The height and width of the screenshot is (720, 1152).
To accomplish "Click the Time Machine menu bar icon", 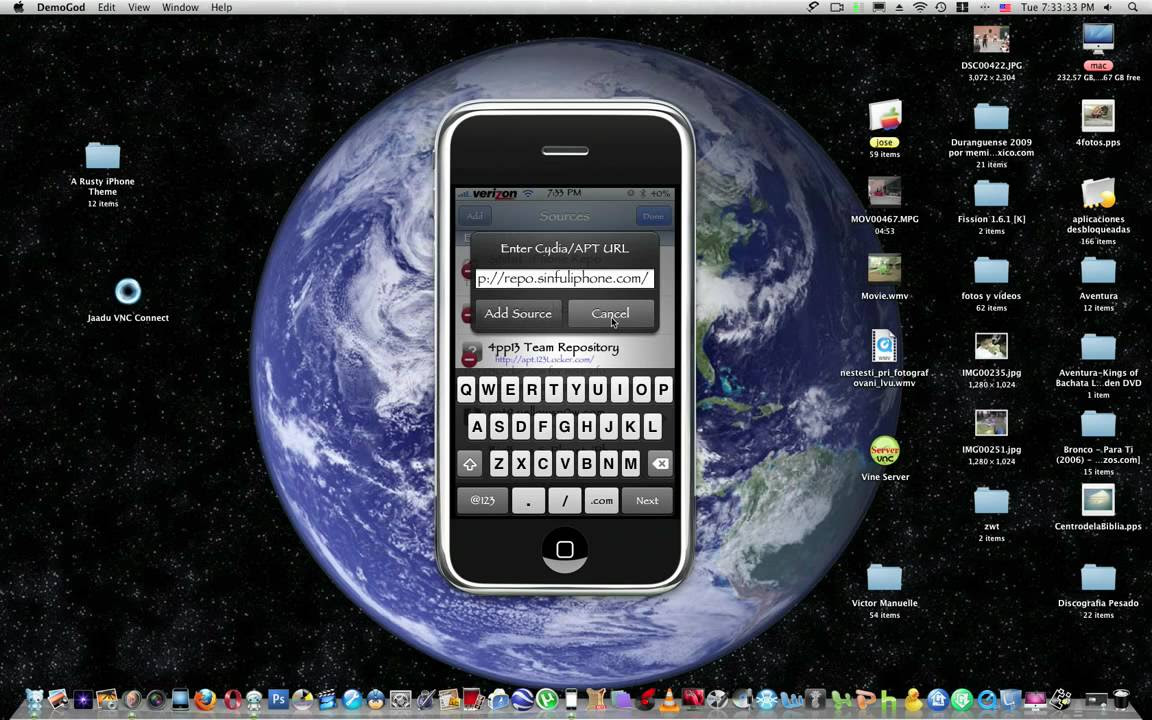I will click(x=940, y=7).
